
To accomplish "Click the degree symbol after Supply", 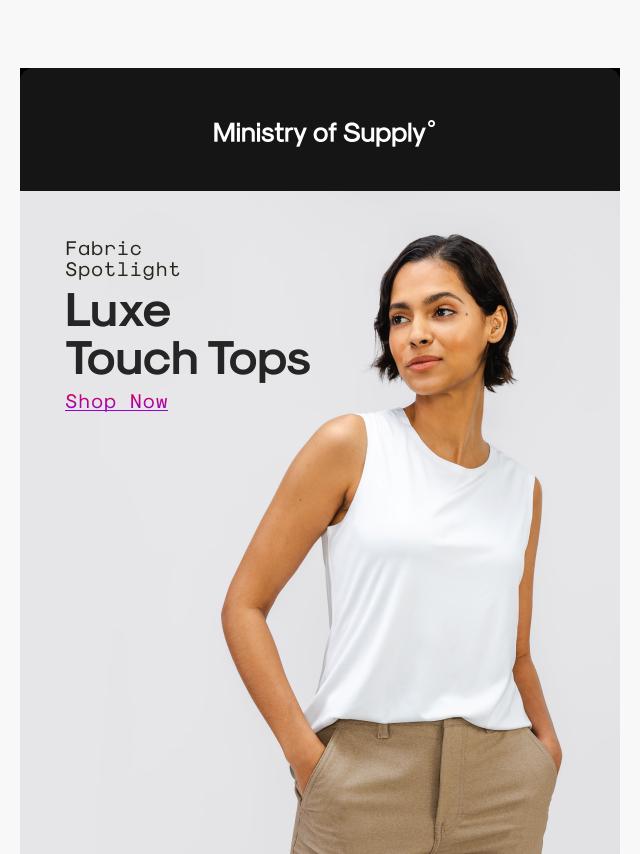I will 431,124.
